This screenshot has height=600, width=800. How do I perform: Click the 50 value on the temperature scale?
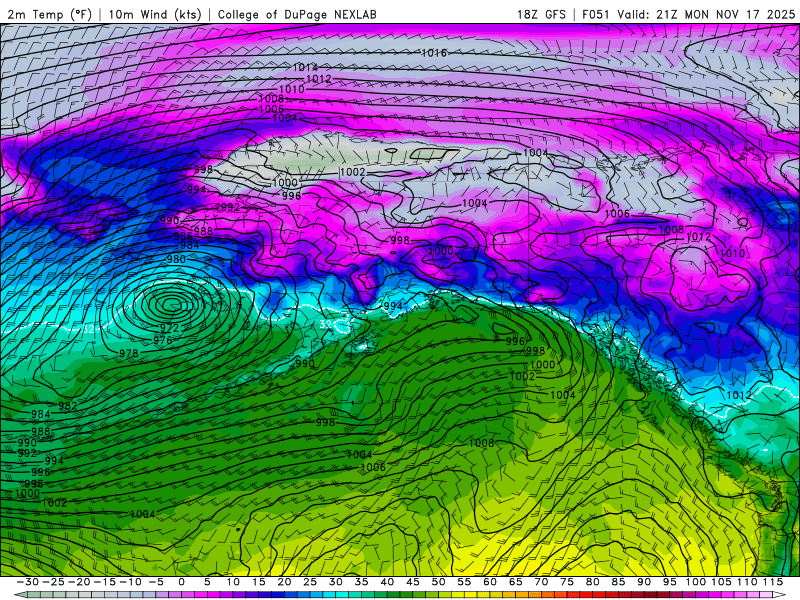pos(438,582)
